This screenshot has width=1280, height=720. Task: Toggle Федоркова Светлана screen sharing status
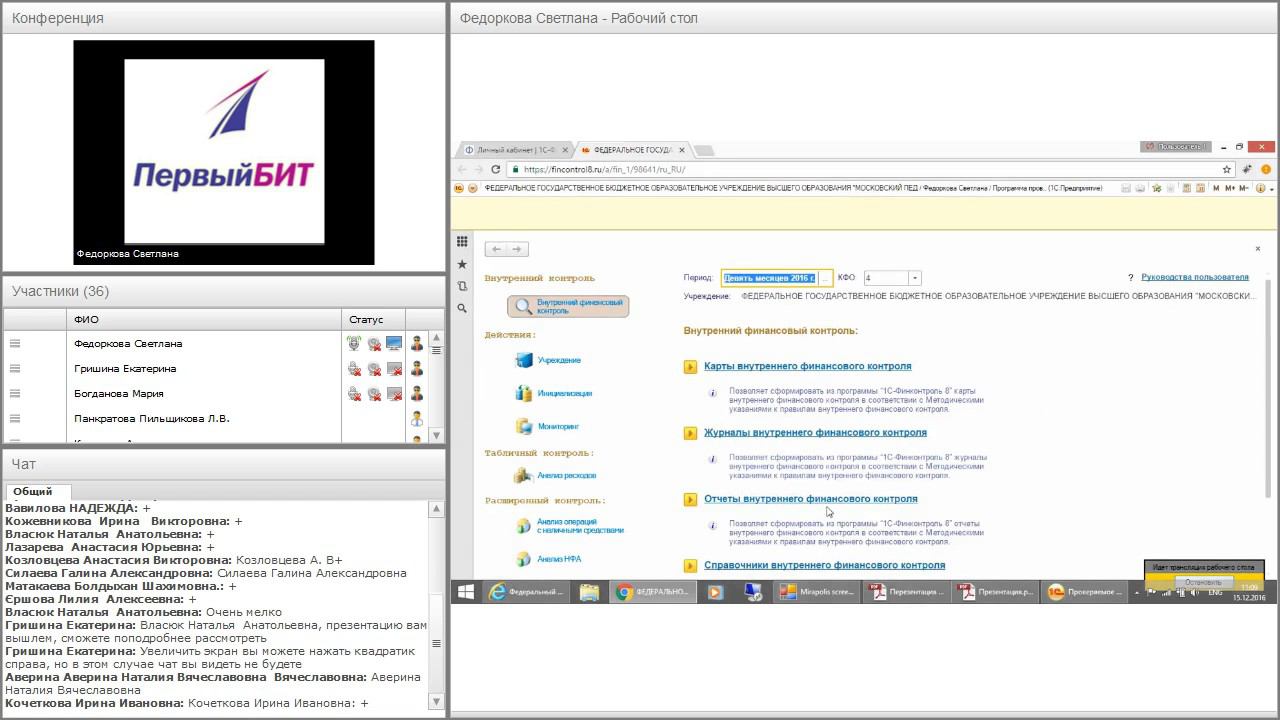394,343
